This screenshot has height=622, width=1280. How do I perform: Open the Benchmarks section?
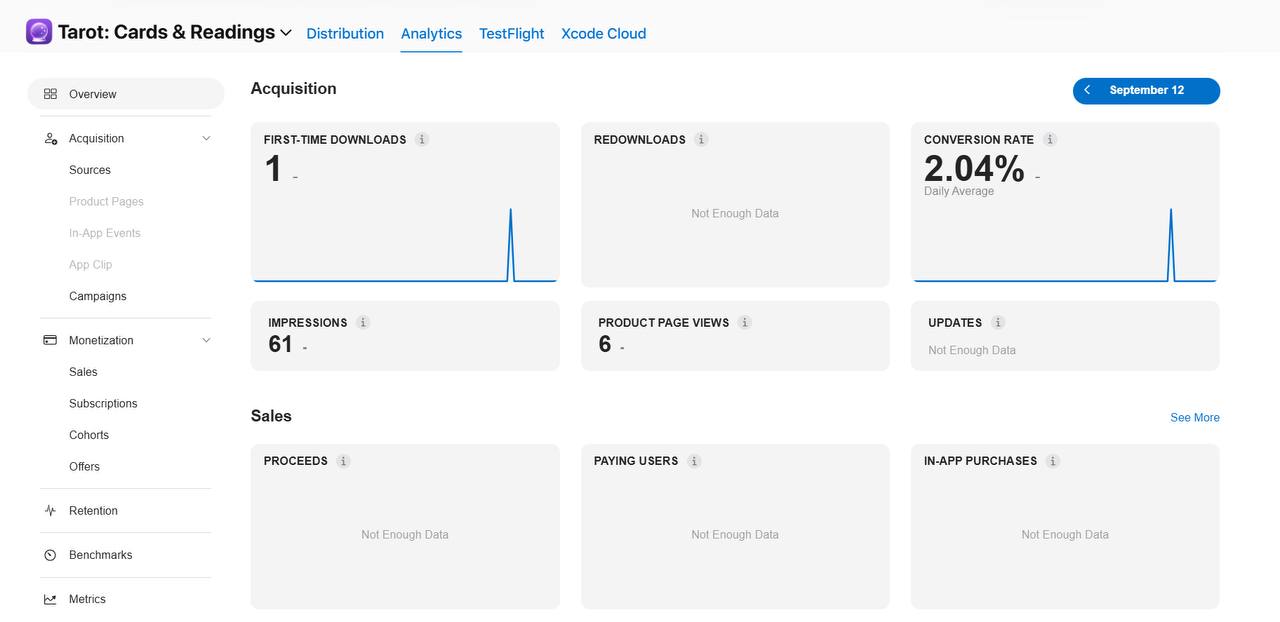pos(100,555)
